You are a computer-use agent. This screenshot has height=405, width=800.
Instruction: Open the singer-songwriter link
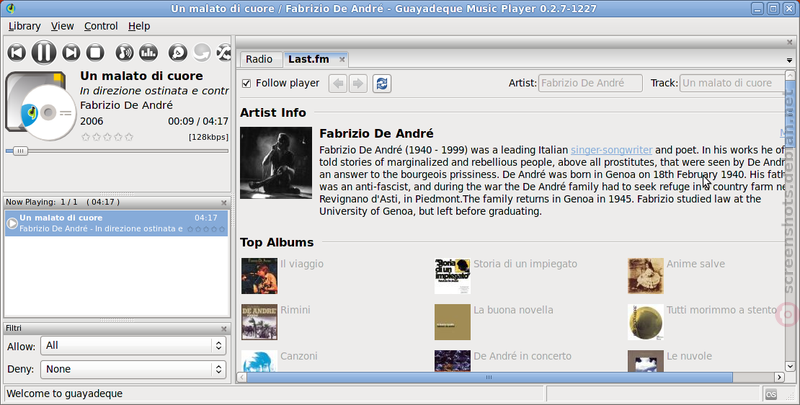(x=611, y=150)
